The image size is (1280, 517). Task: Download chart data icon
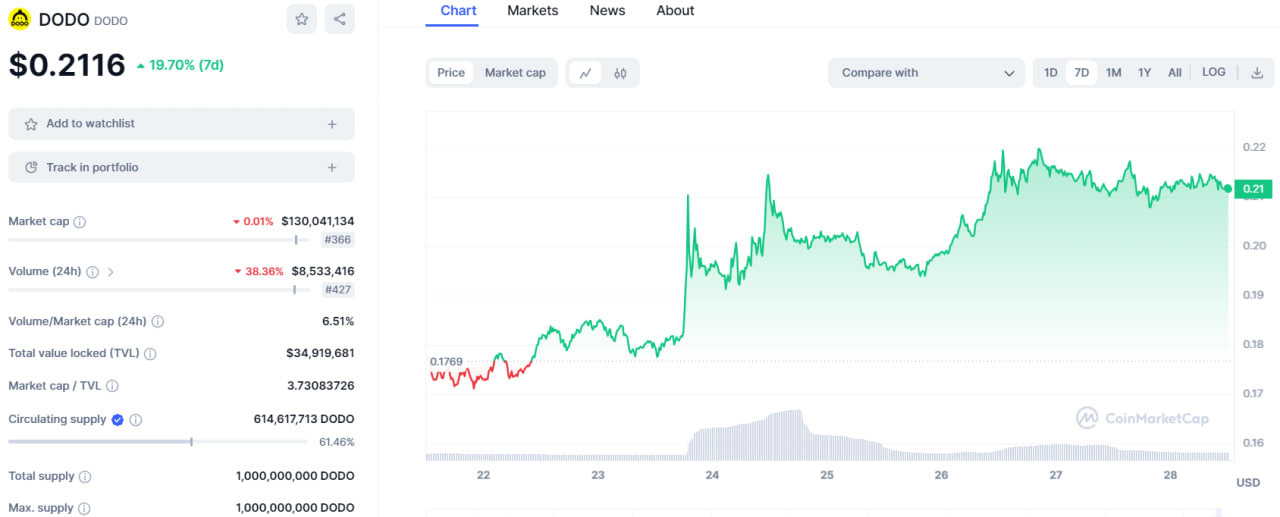1257,73
